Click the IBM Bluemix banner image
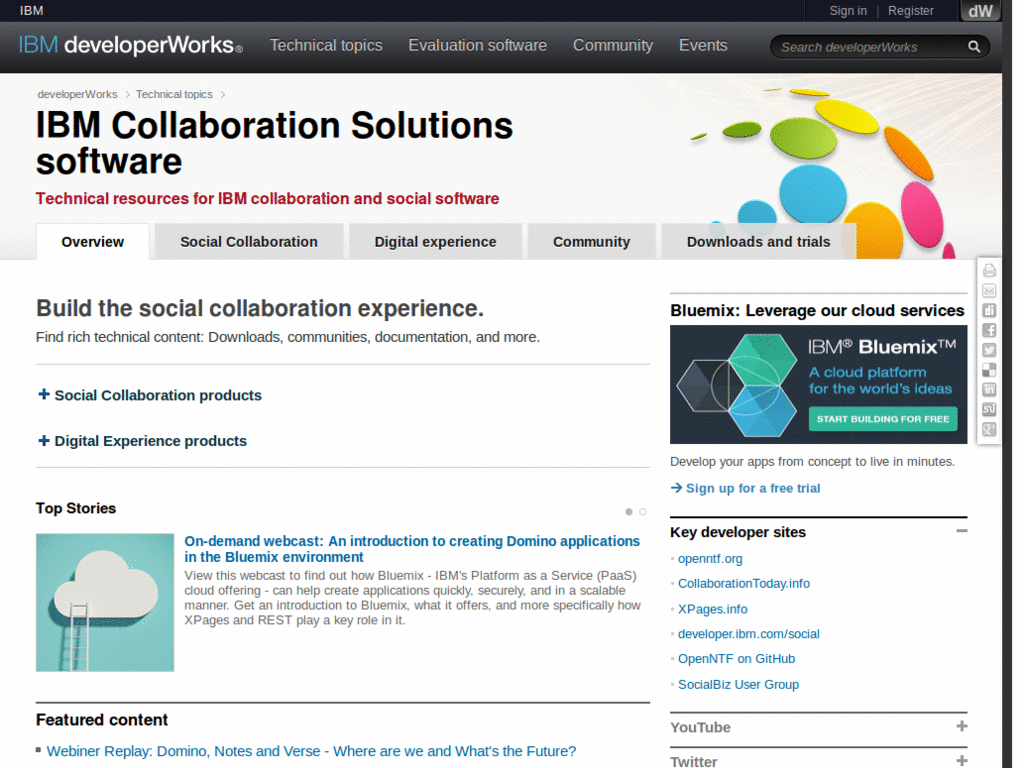 tap(818, 385)
